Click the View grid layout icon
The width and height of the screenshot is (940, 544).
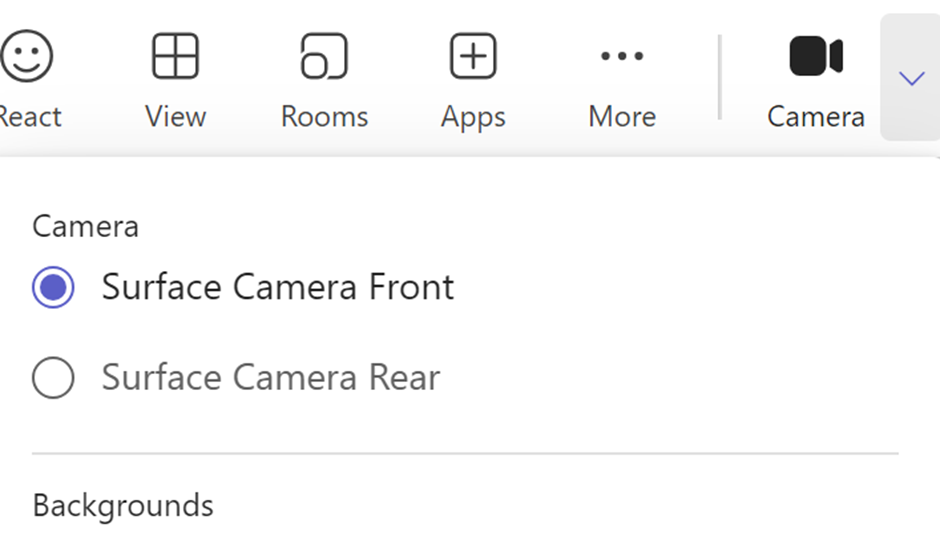click(x=175, y=56)
